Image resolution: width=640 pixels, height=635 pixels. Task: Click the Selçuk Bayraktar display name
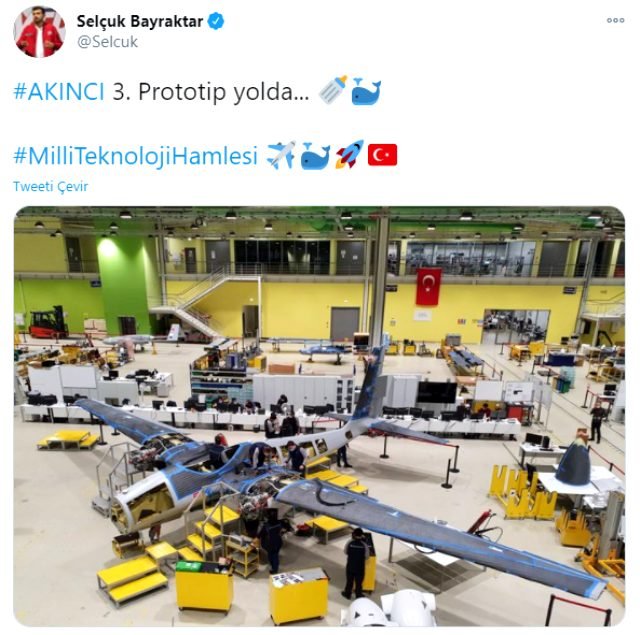pyautogui.click(x=140, y=21)
